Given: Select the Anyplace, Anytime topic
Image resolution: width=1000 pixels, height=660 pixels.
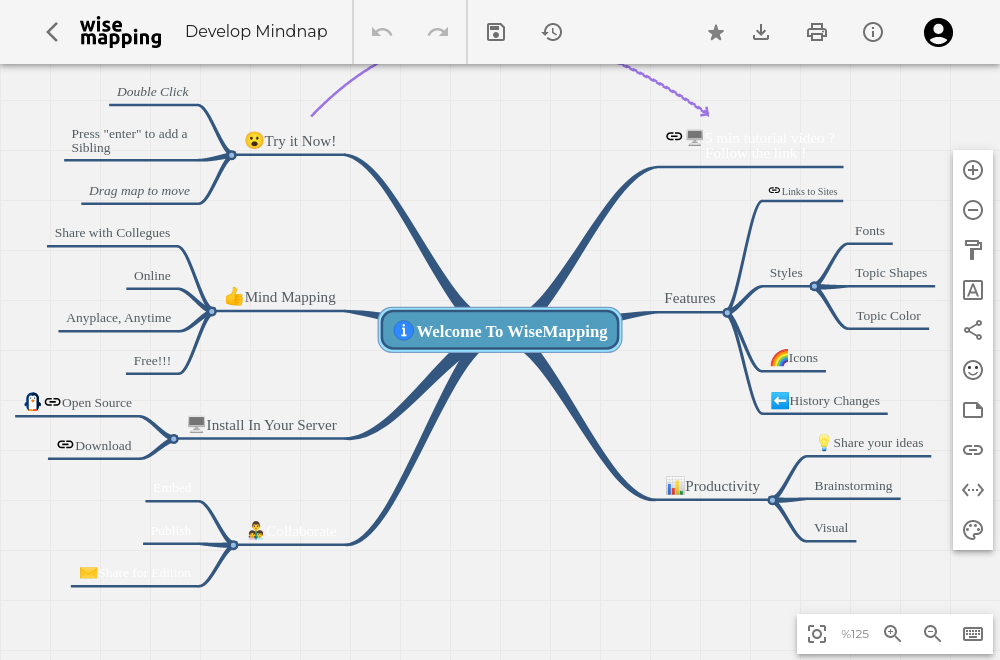Looking at the screenshot, I should [119, 318].
